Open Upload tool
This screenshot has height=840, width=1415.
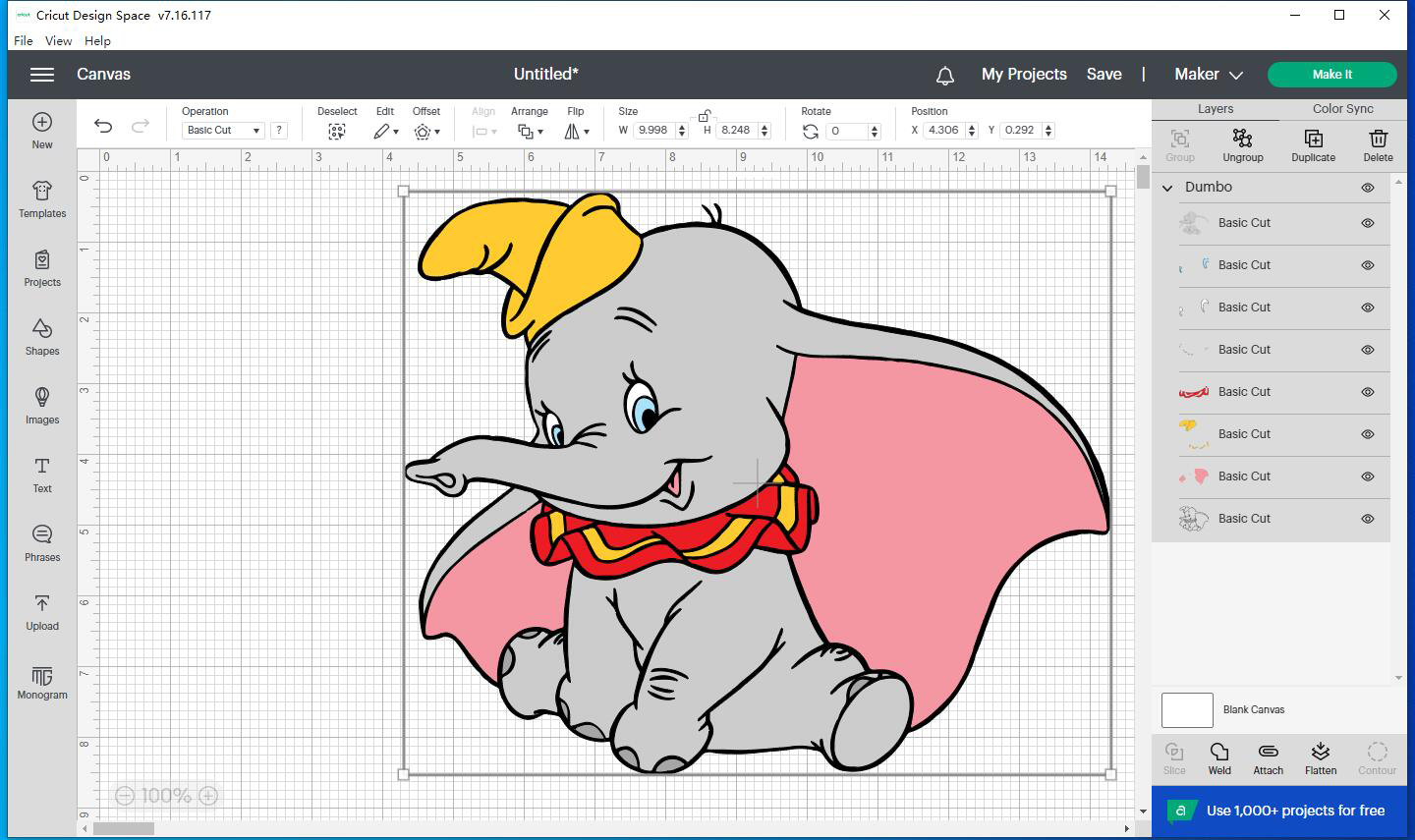[42, 612]
